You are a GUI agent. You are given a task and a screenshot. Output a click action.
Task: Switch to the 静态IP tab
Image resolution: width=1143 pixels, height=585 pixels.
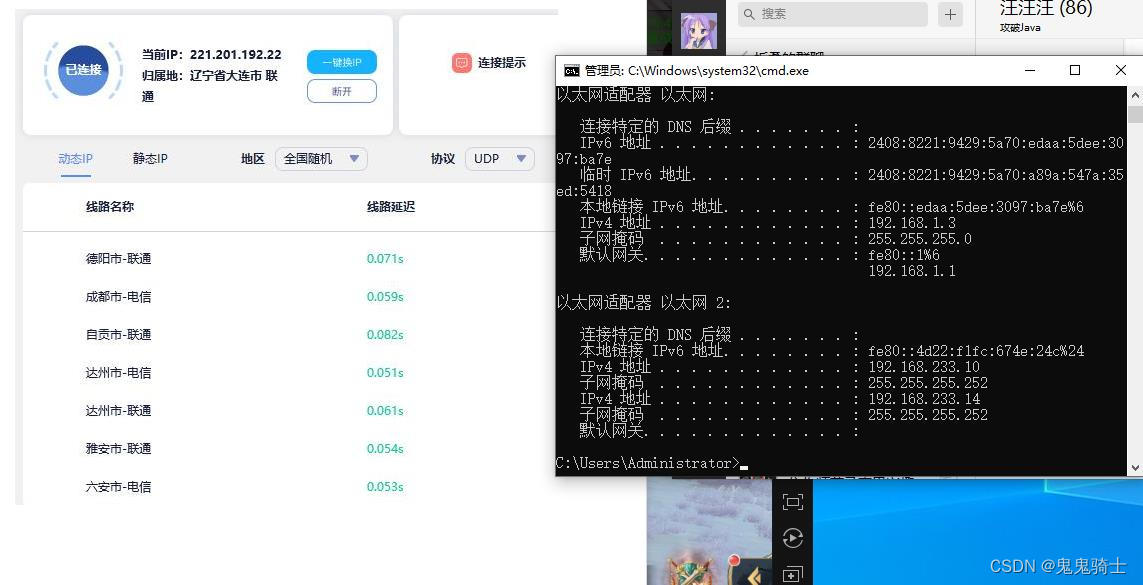tap(149, 158)
